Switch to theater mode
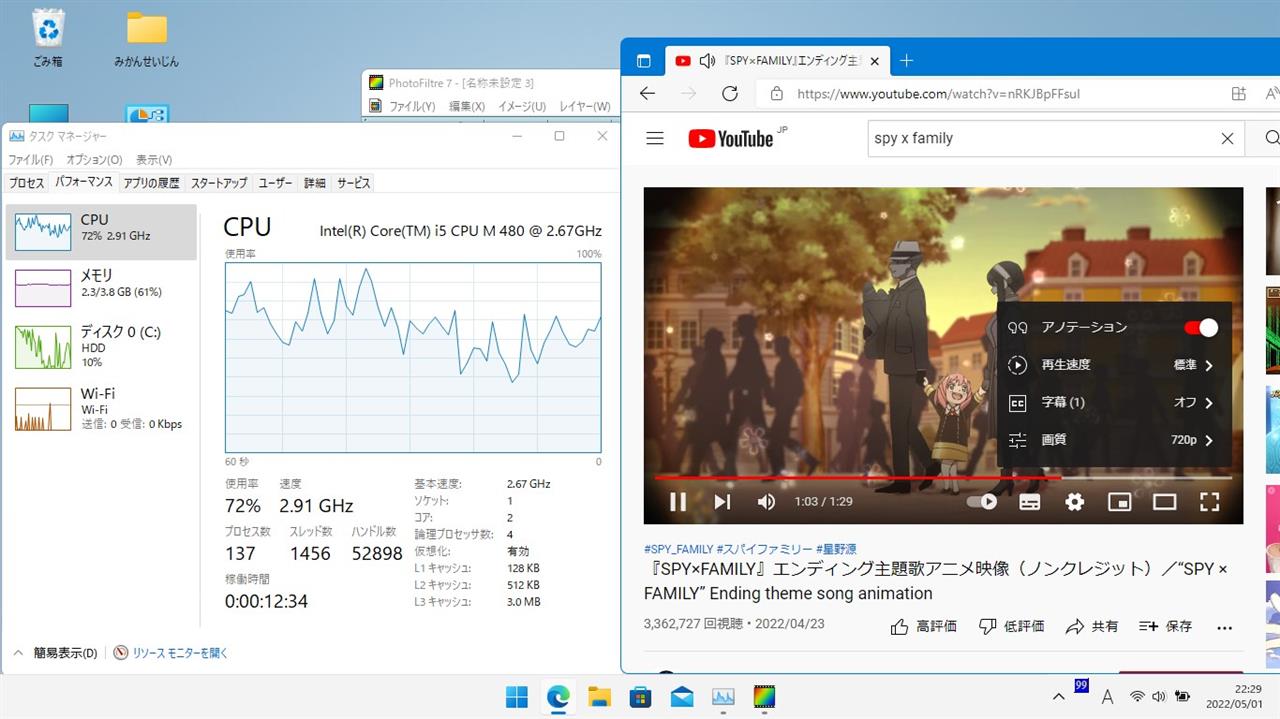 click(x=1165, y=502)
